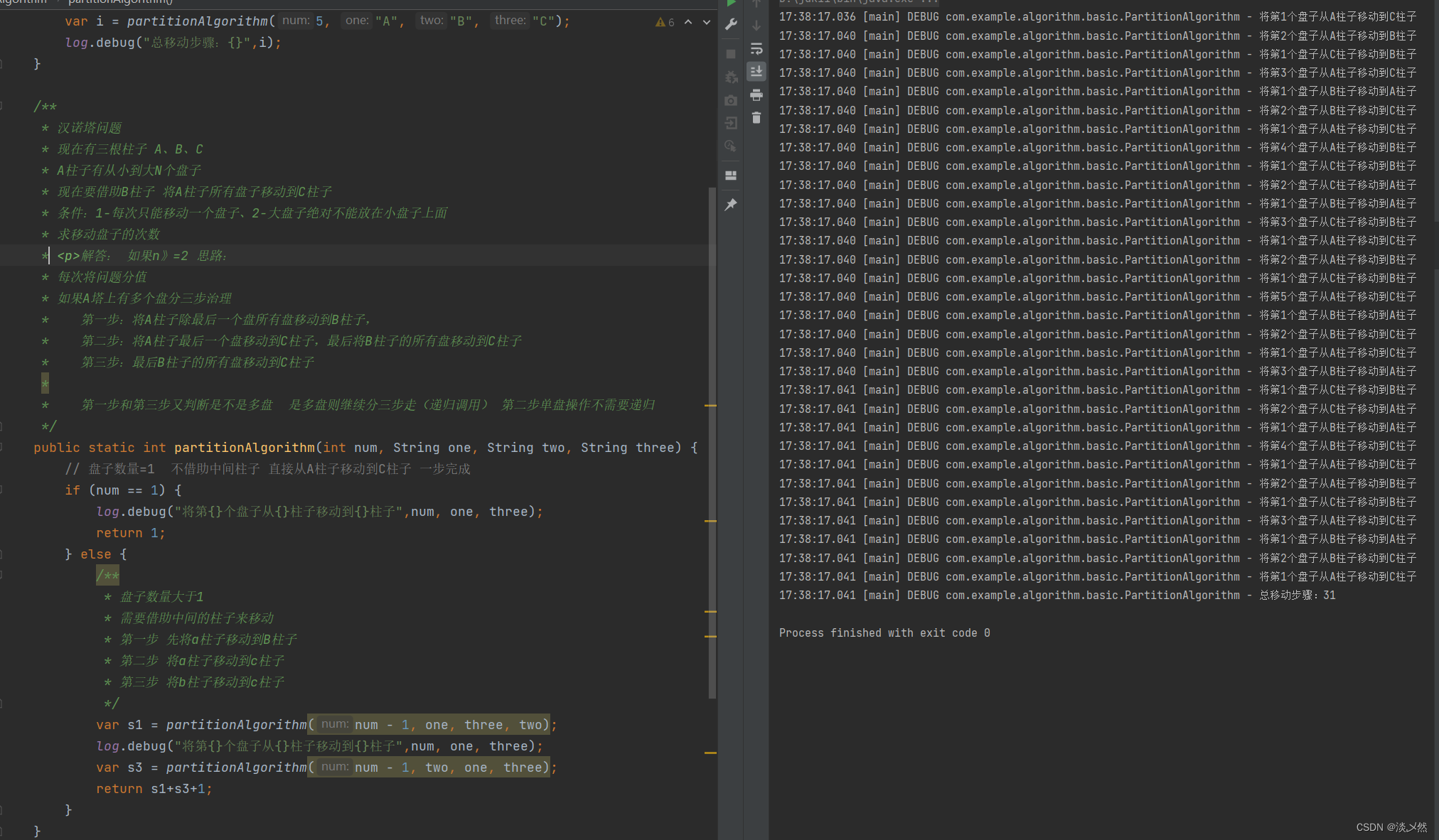Click the warning stripe mark beside '第一步和第三步' line
This screenshot has height=840, width=1439.
(710, 405)
